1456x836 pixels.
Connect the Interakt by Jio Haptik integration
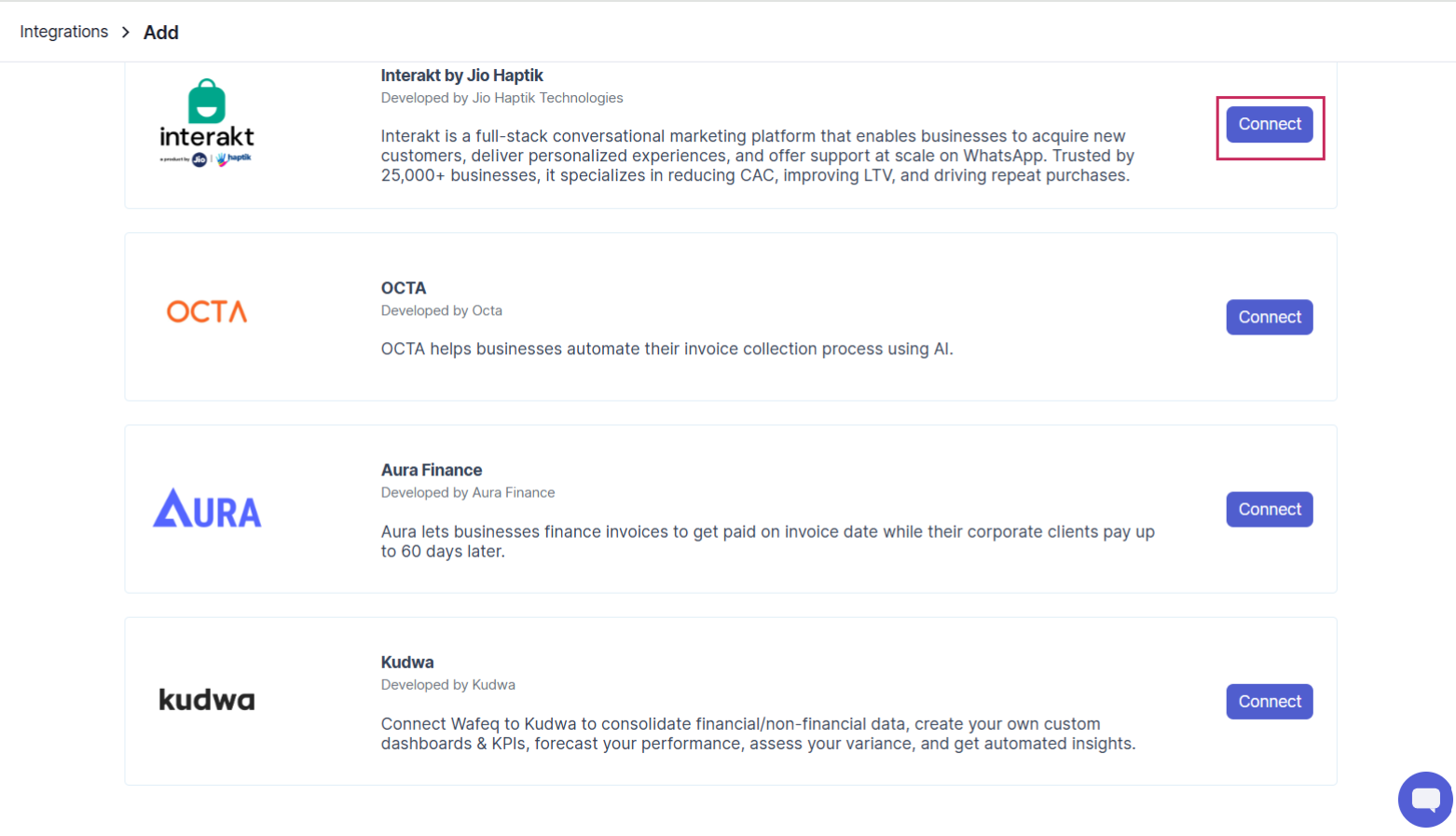point(1270,125)
